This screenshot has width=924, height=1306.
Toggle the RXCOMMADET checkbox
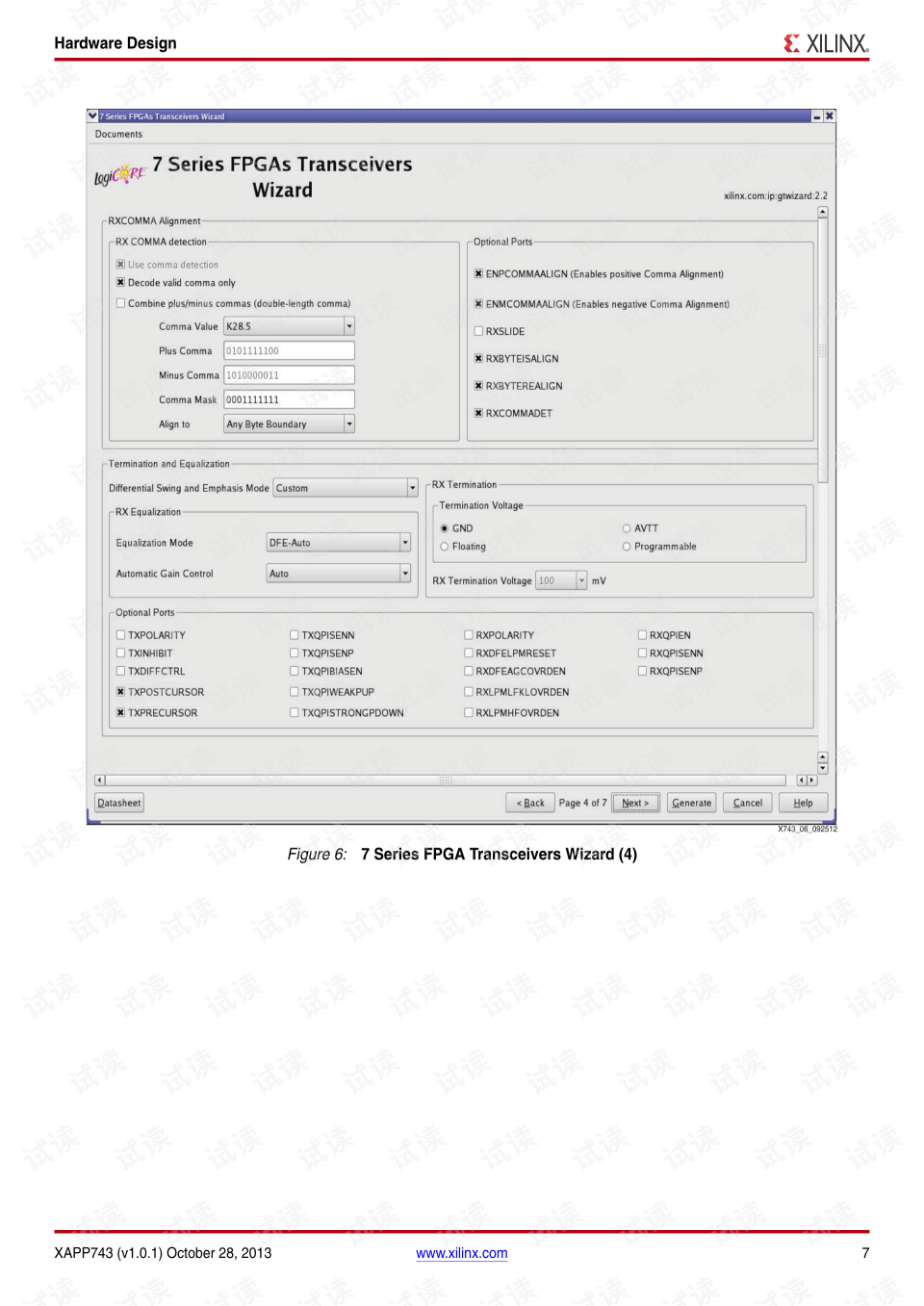(x=478, y=414)
